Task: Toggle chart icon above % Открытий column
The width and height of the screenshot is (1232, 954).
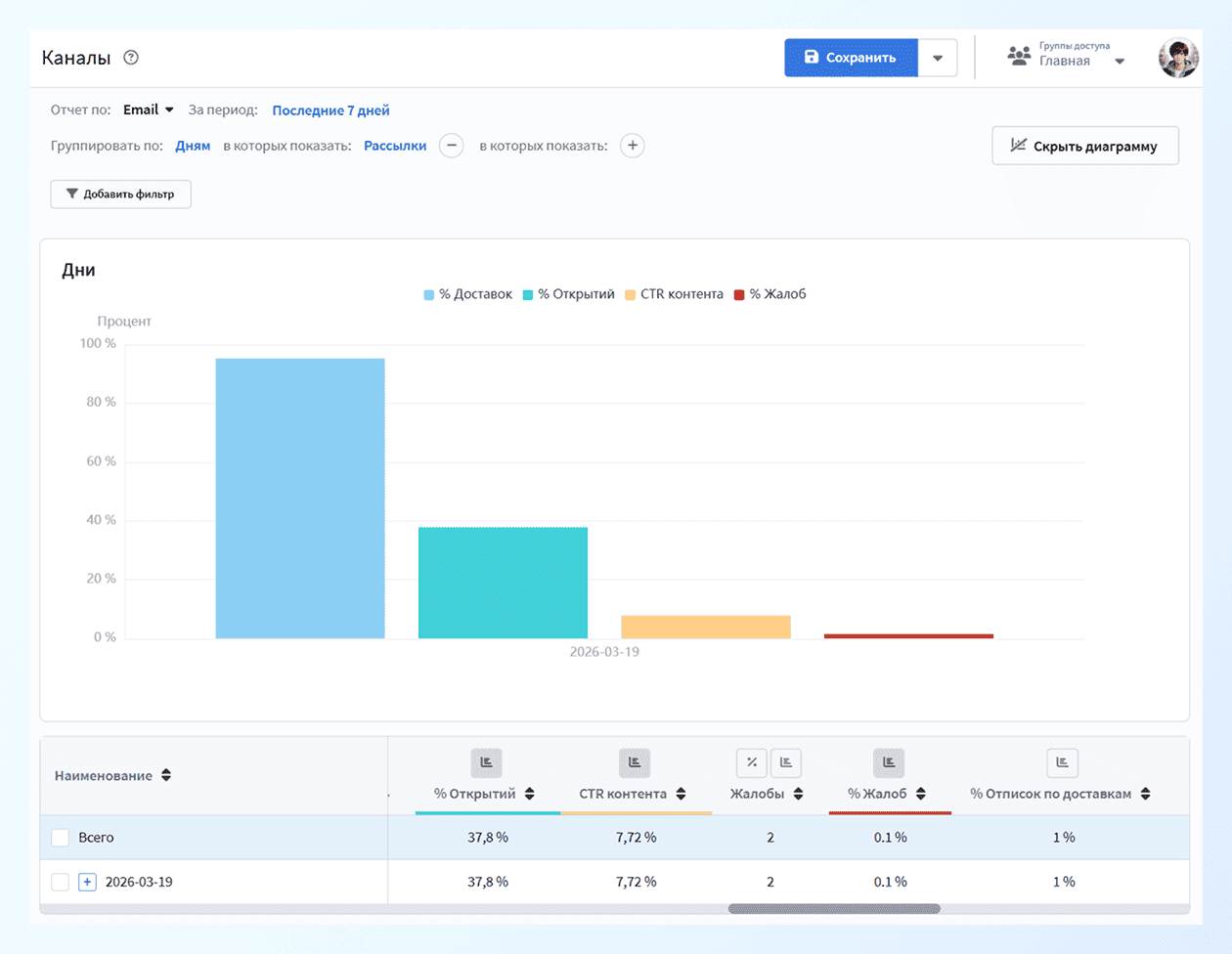Action: (486, 762)
